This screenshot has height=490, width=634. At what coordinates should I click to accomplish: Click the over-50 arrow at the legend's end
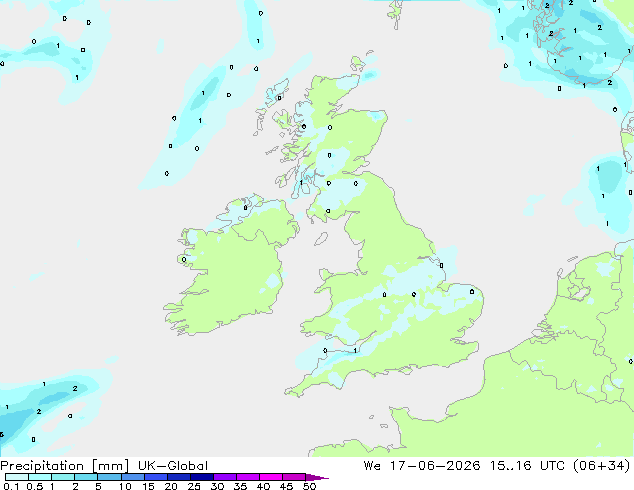tap(317, 477)
